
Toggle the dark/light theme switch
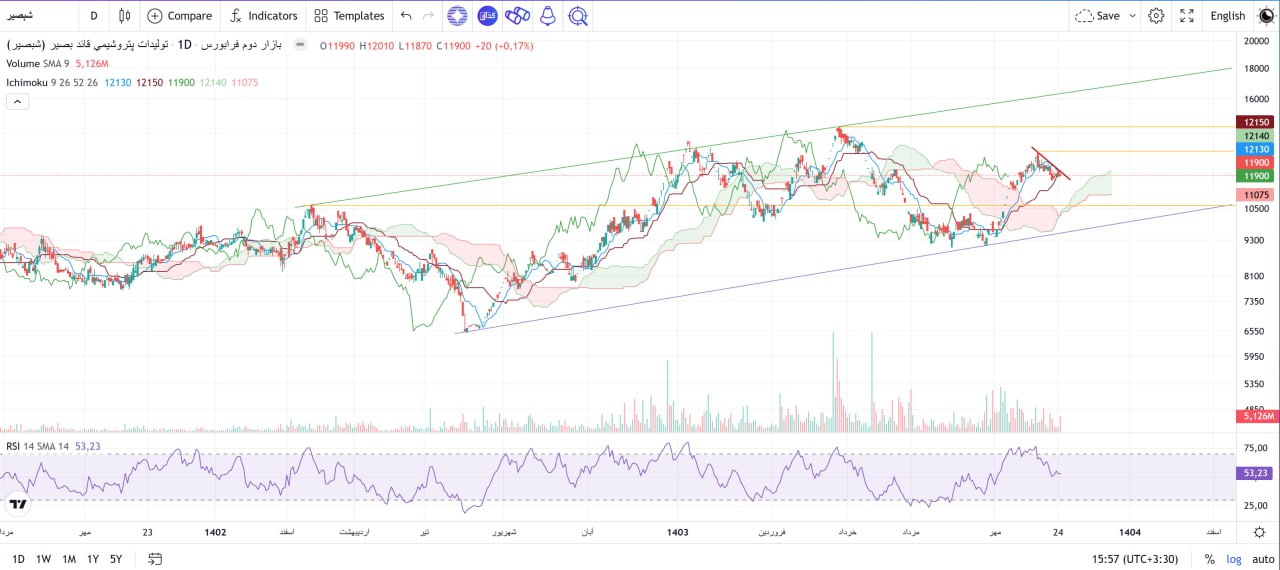(1266, 15)
